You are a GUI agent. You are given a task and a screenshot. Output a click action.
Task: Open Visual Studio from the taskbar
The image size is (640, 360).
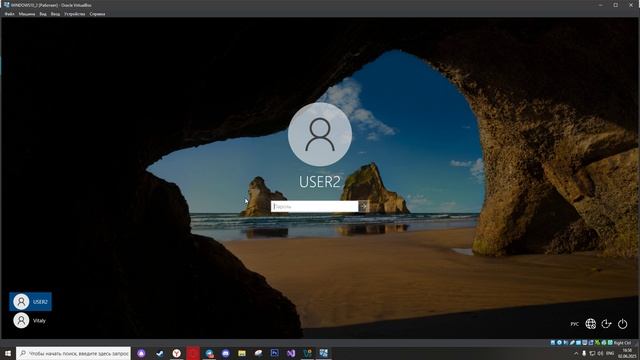point(291,353)
